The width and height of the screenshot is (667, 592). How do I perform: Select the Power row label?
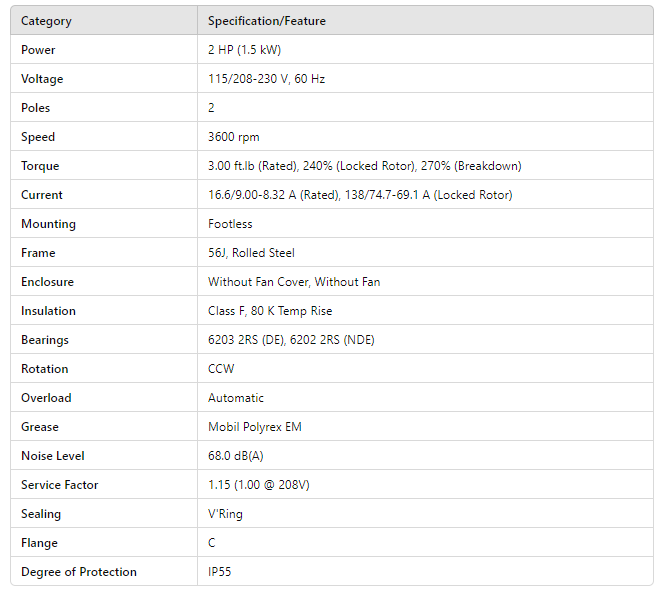[38, 50]
